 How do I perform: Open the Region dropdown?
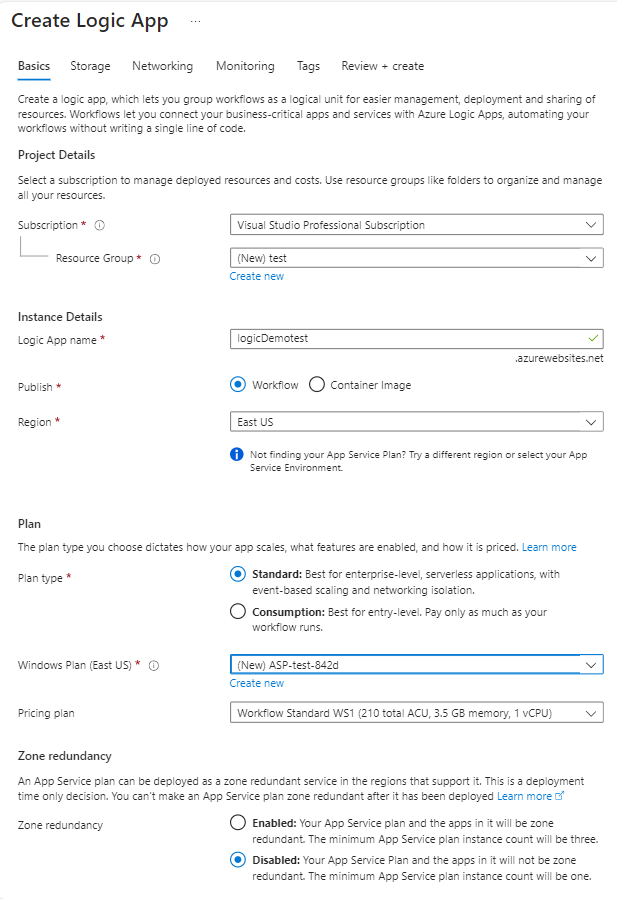pos(416,422)
